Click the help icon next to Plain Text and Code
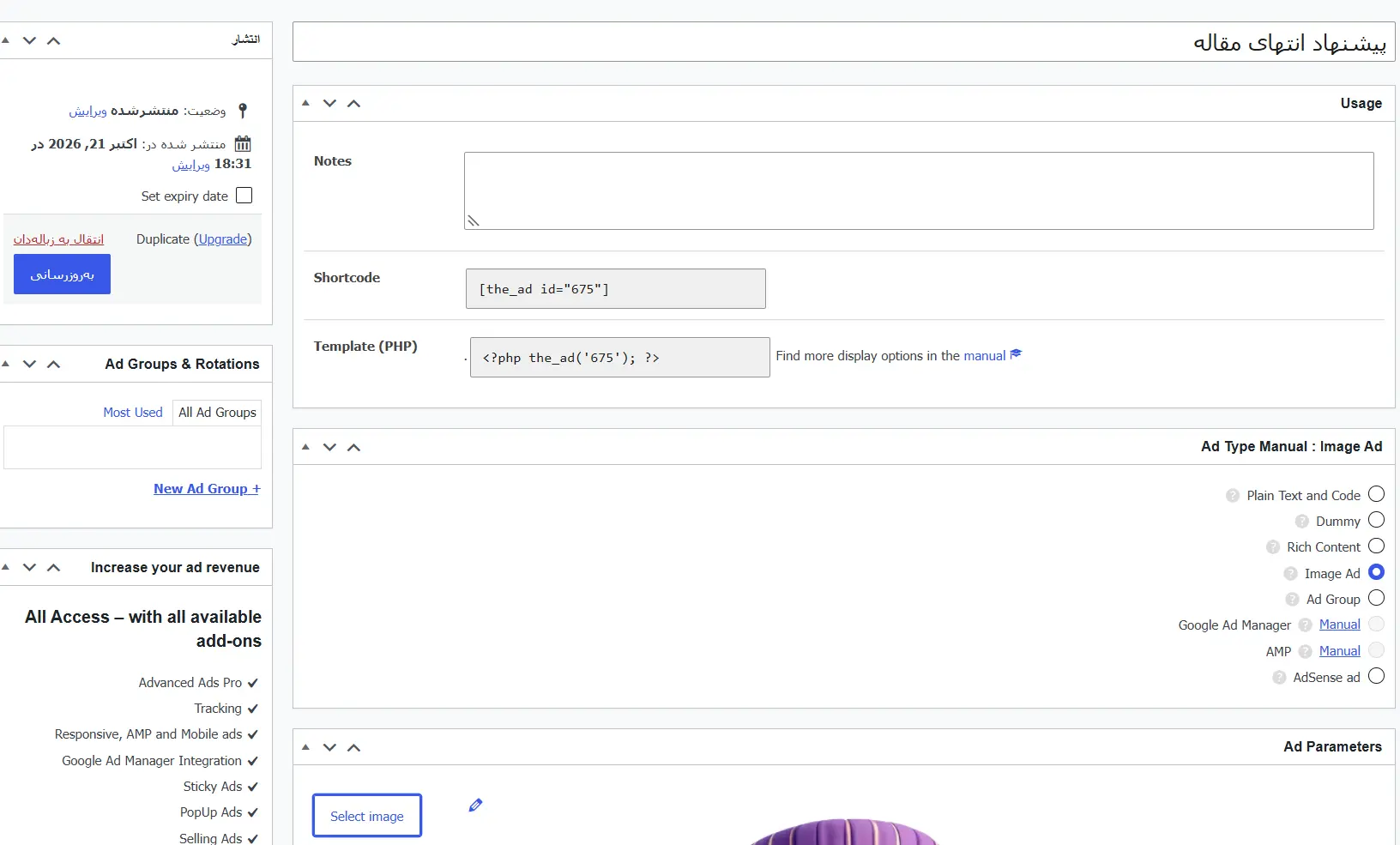 pos(1233,496)
